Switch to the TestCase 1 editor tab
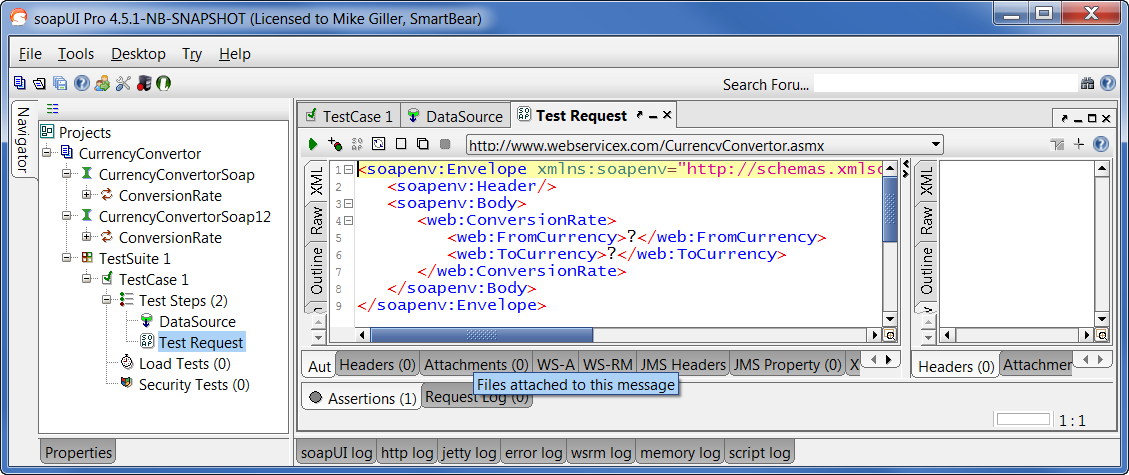The width and height of the screenshot is (1129, 475). coord(349,116)
